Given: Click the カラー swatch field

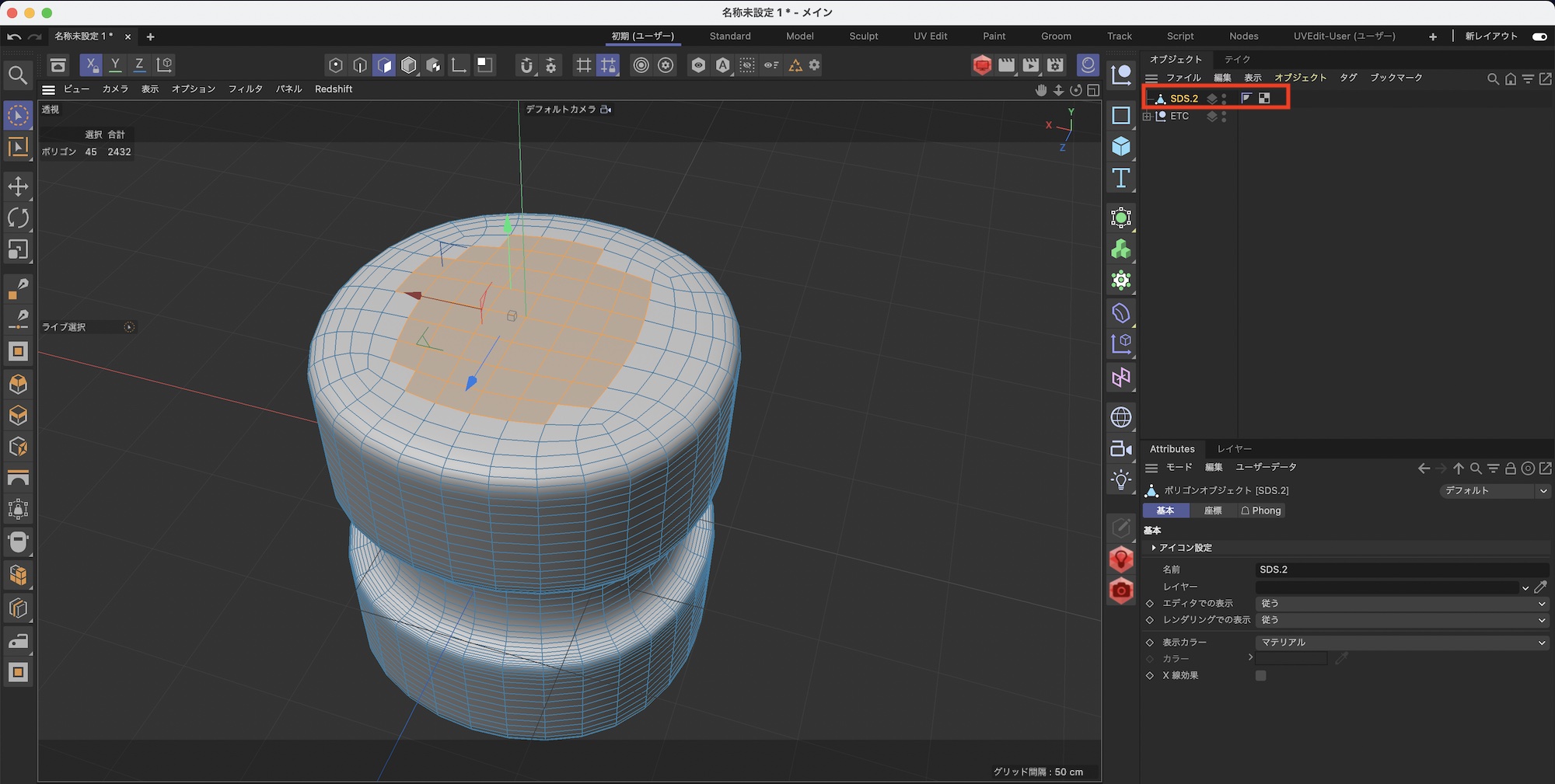Looking at the screenshot, I should 1291,659.
